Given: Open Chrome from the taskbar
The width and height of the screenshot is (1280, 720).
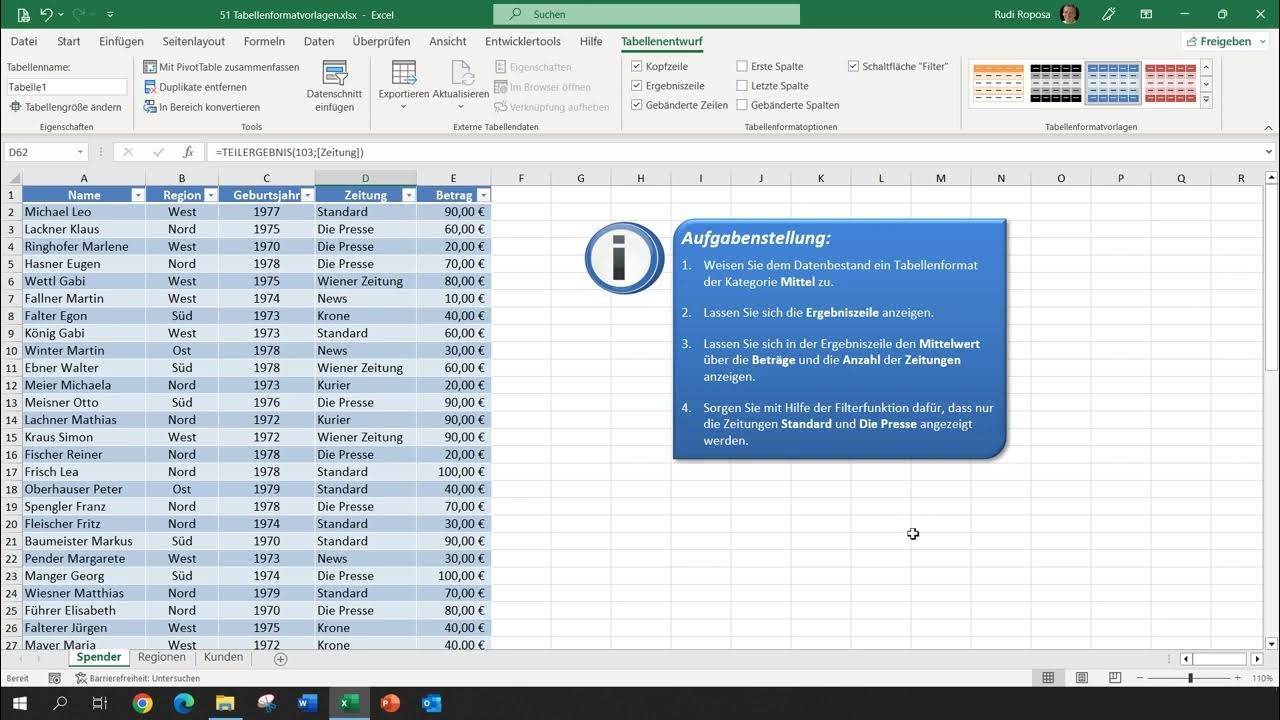Looking at the screenshot, I should pyautogui.click(x=142, y=704).
